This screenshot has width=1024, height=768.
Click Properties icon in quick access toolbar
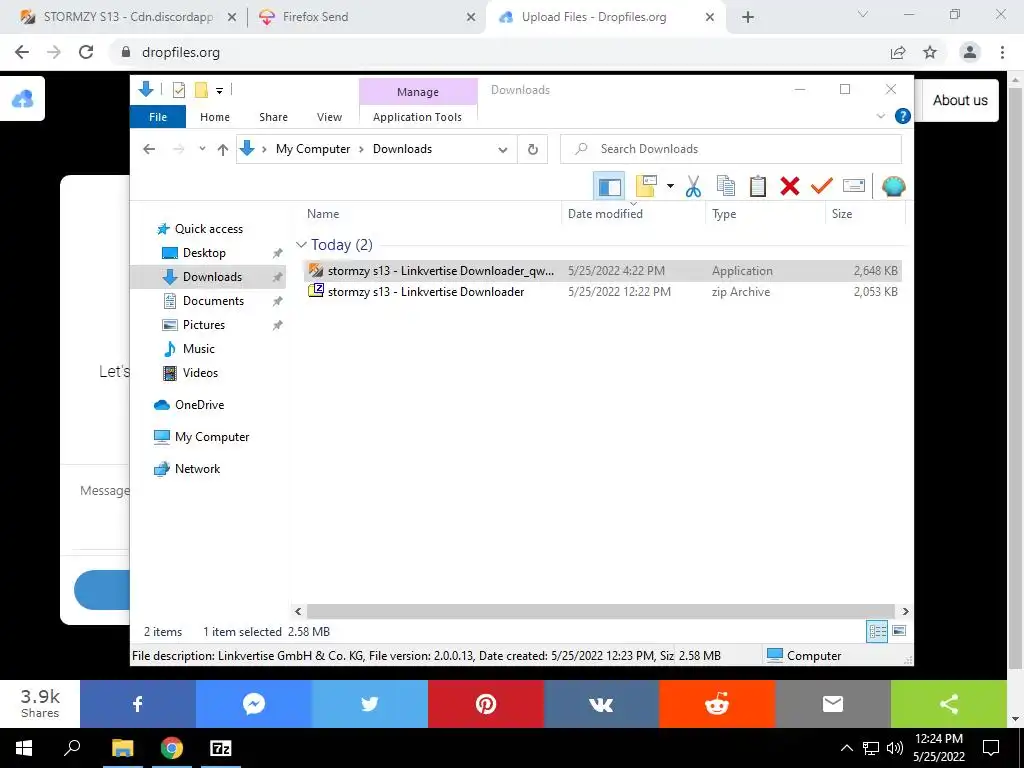(x=178, y=90)
